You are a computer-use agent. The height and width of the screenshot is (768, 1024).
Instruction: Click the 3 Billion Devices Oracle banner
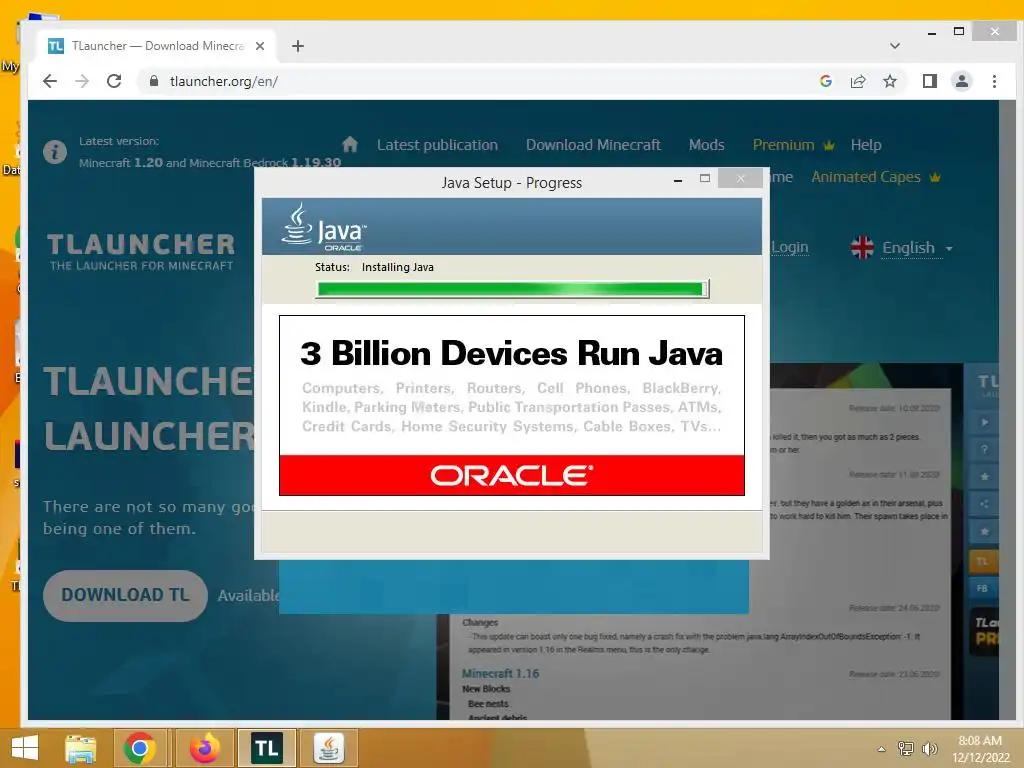pyautogui.click(x=511, y=405)
